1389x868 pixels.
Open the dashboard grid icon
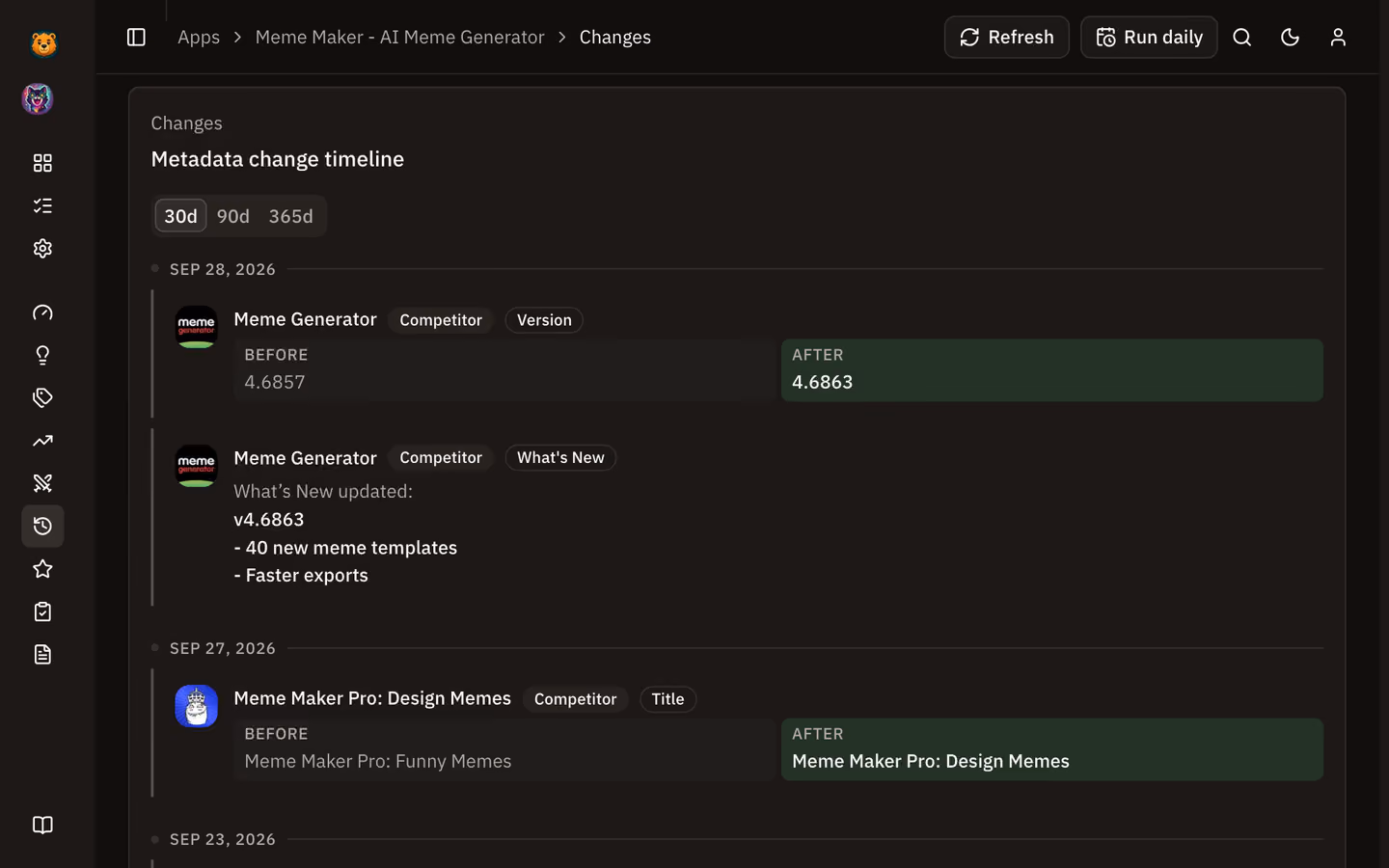tap(42, 163)
